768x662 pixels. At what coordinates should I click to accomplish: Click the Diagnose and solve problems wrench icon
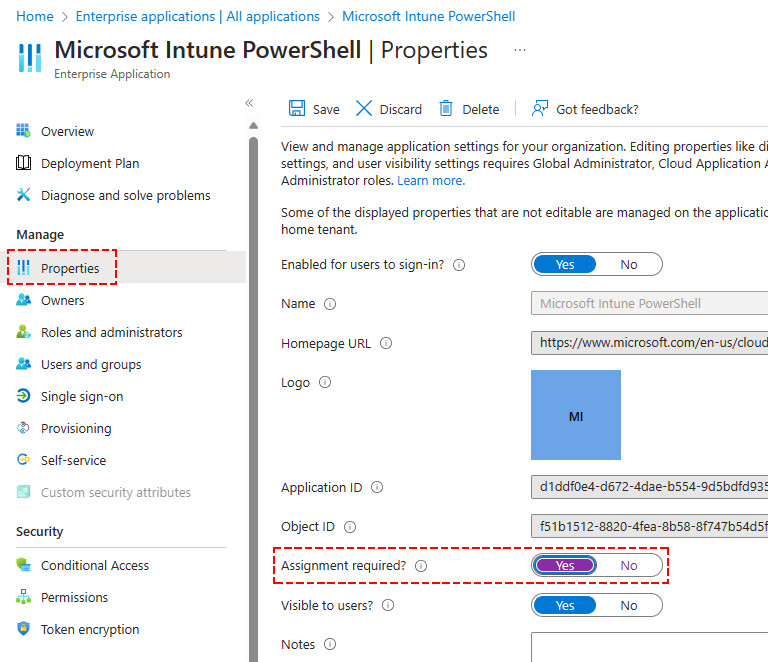point(23,194)
